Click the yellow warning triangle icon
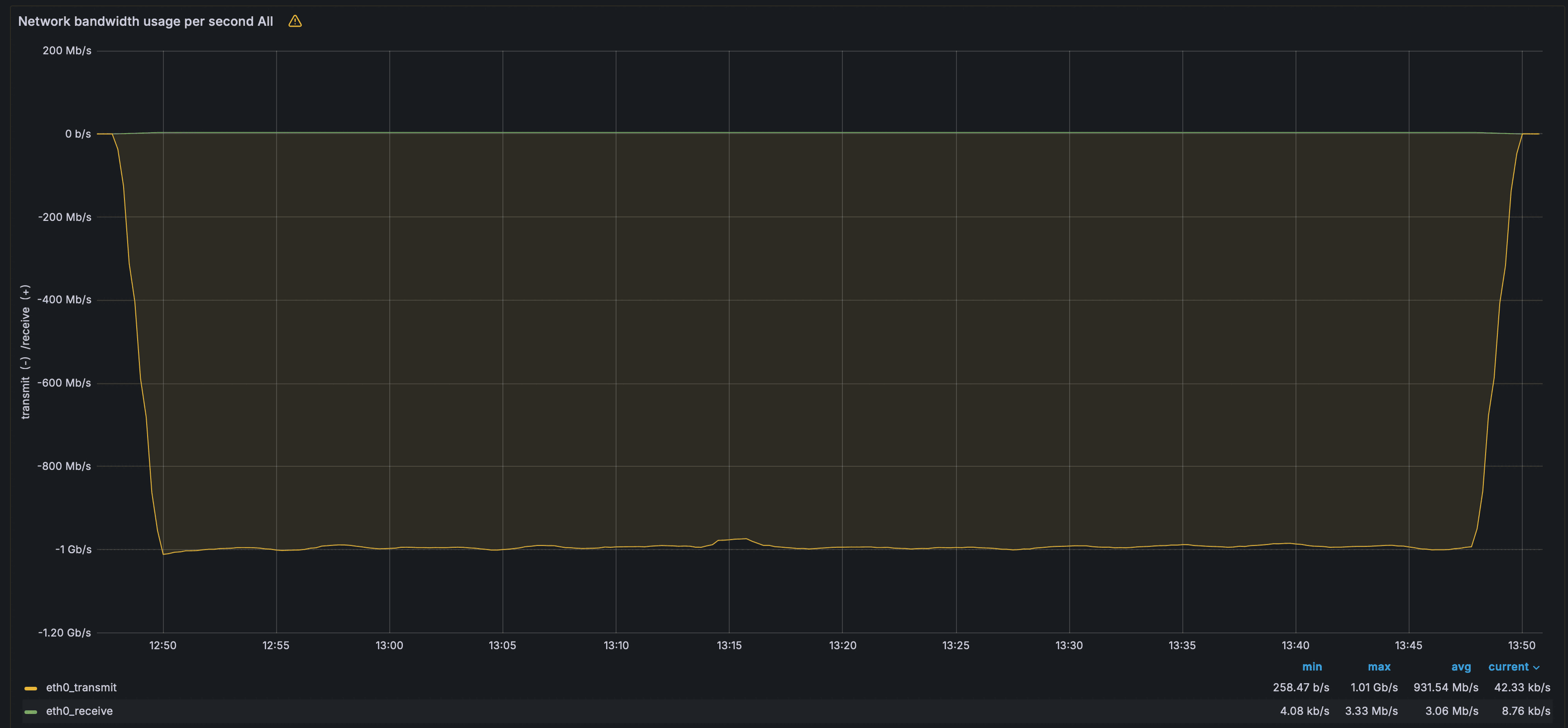Viewport: 1568px width, 728px height. coord(295,21)
